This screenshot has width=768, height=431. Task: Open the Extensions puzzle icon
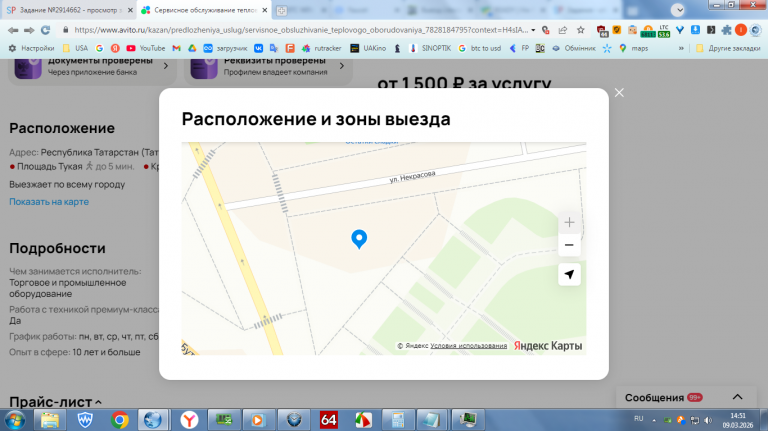click(727, 30)
